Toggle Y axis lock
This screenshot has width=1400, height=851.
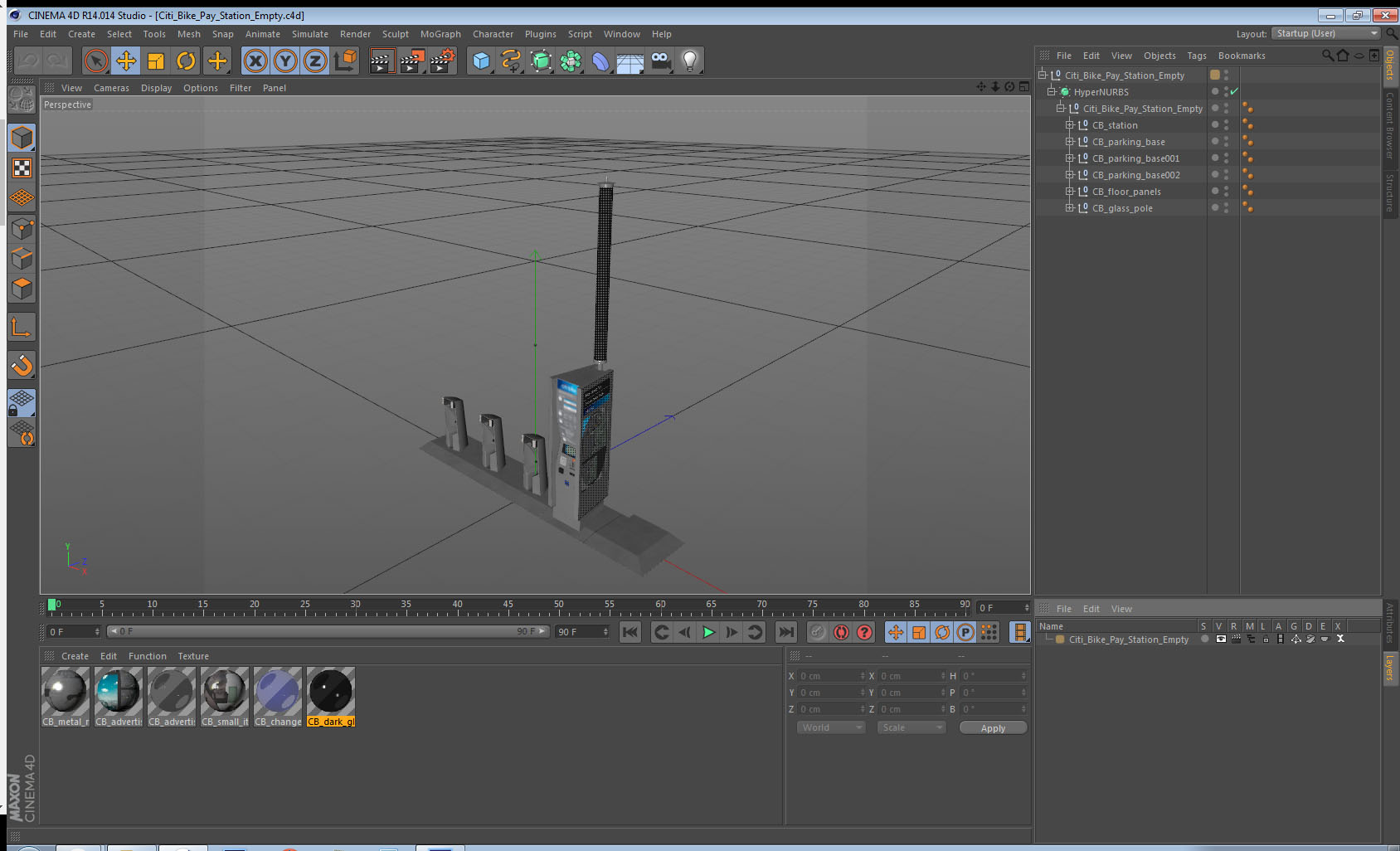285,61
